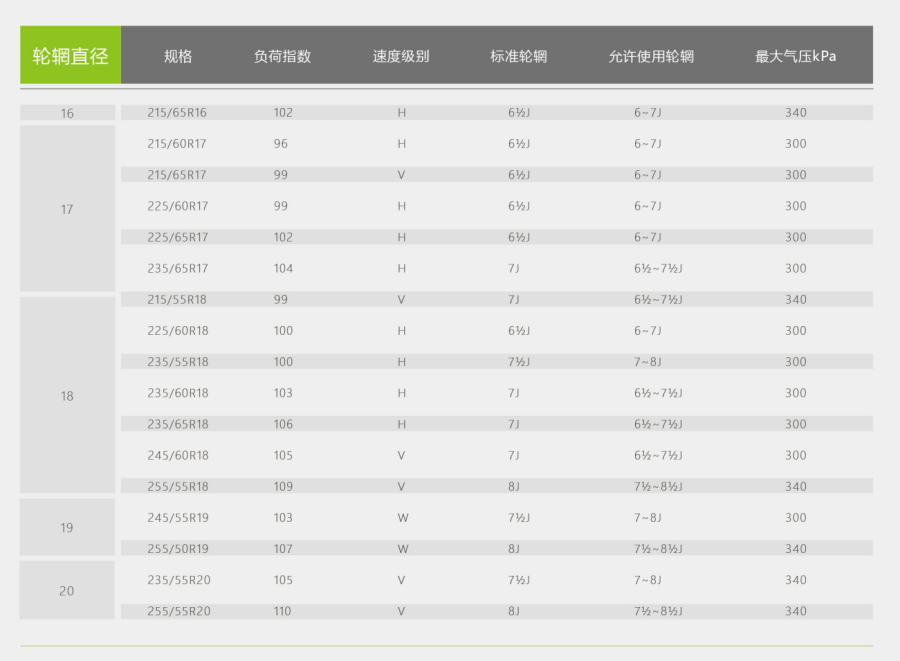Click the spec 245/55R19

(x=177, y=518)
